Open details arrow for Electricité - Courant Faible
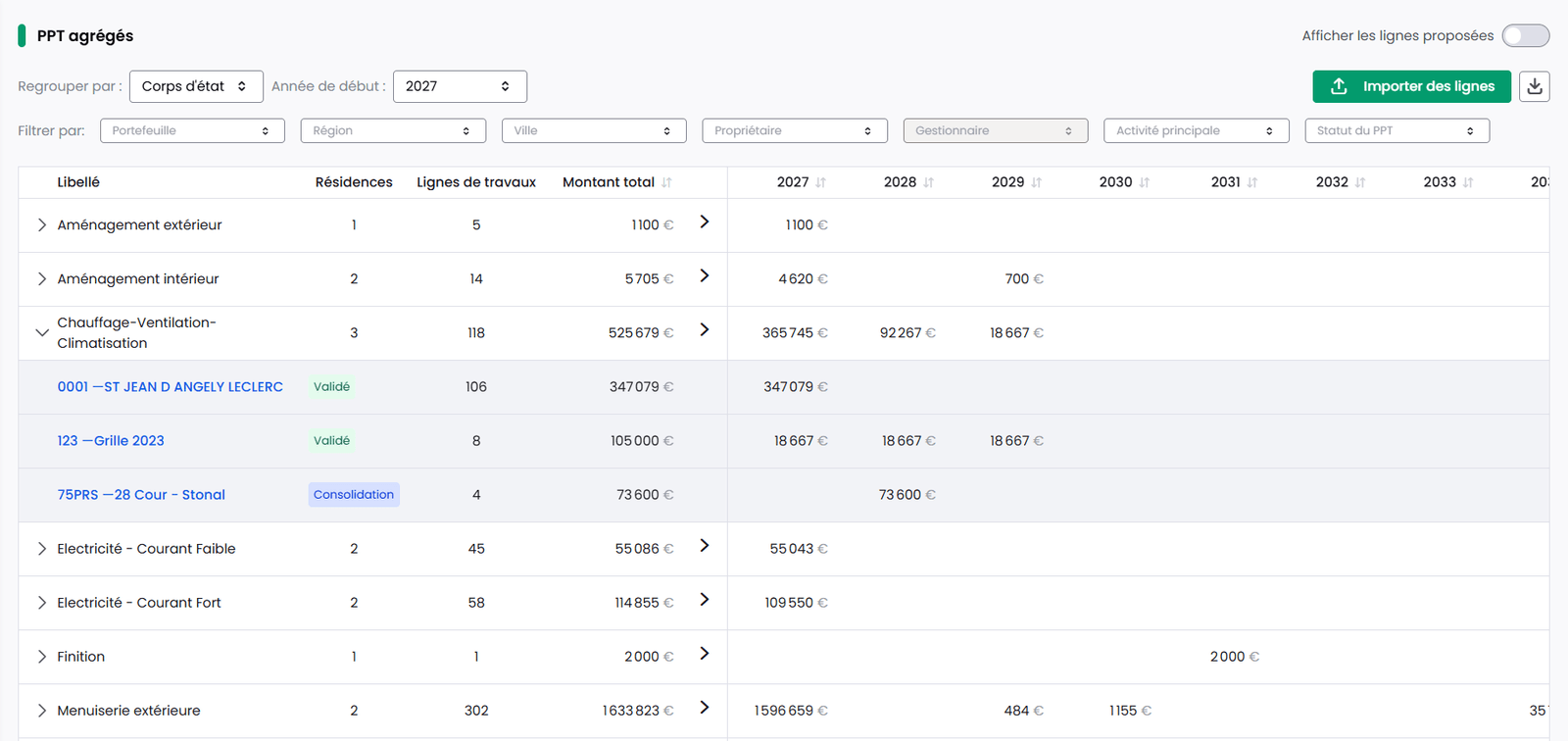The image size is (1568, 741). (x=704, y=545)
